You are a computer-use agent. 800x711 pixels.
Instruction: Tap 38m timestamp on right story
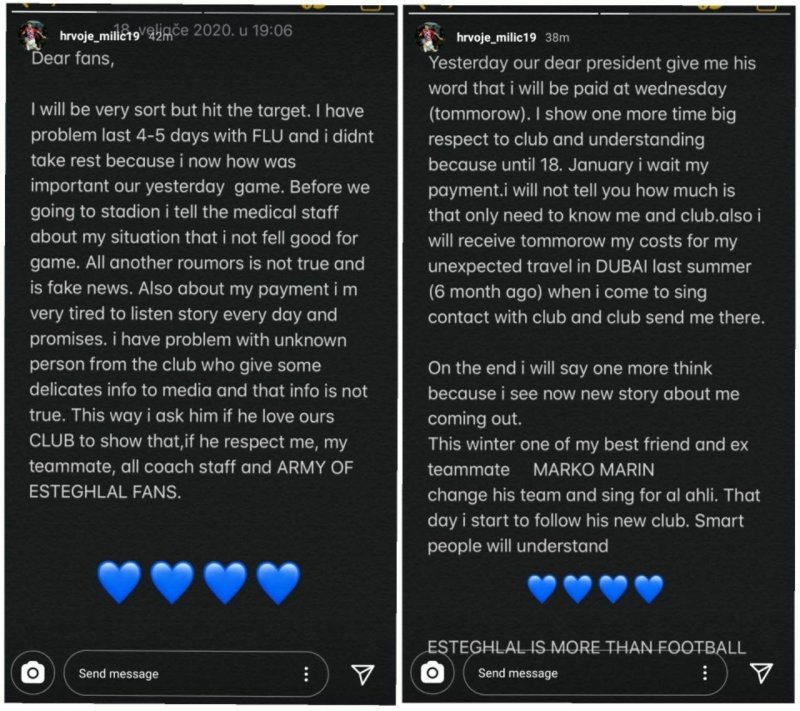click(x=557, y=37)
